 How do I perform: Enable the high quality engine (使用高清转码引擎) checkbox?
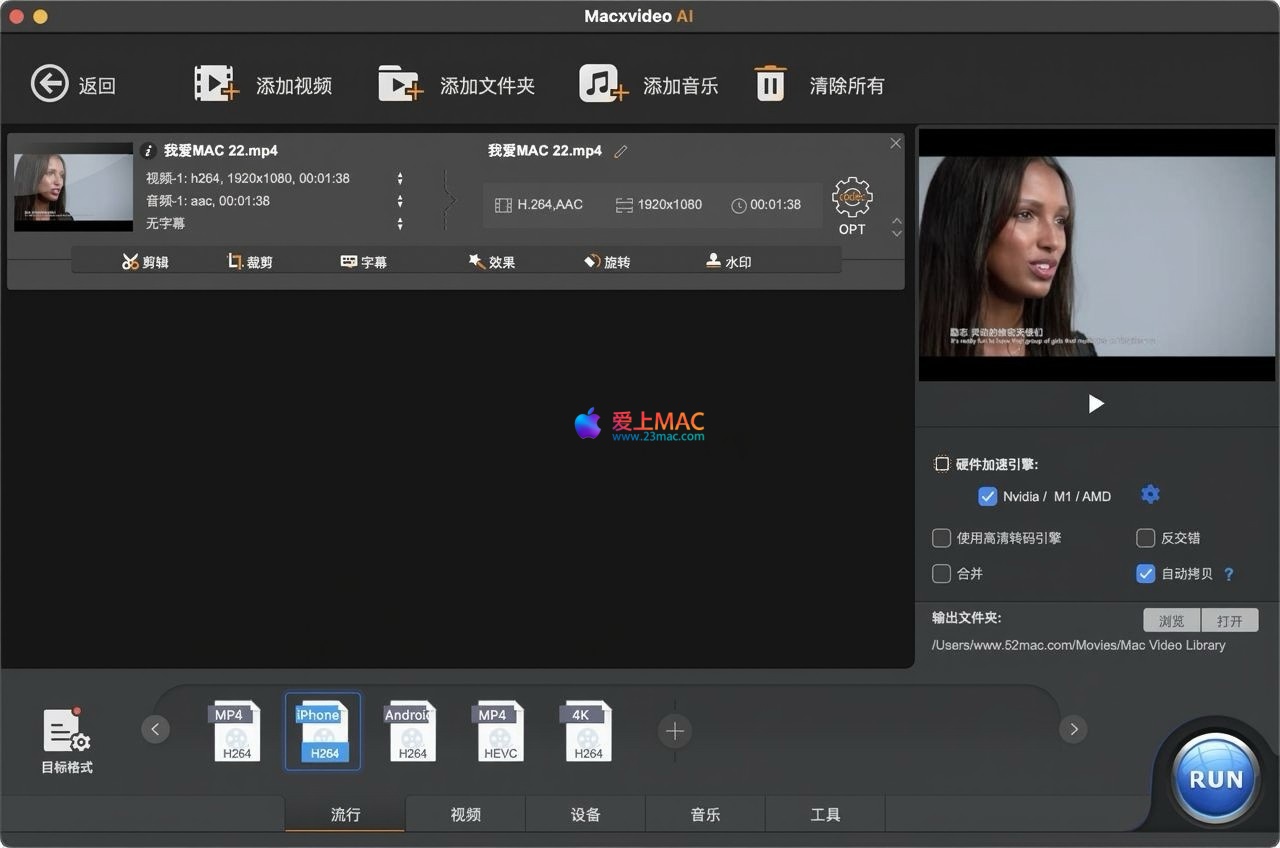pyautogui.click(x=941, y=538)
